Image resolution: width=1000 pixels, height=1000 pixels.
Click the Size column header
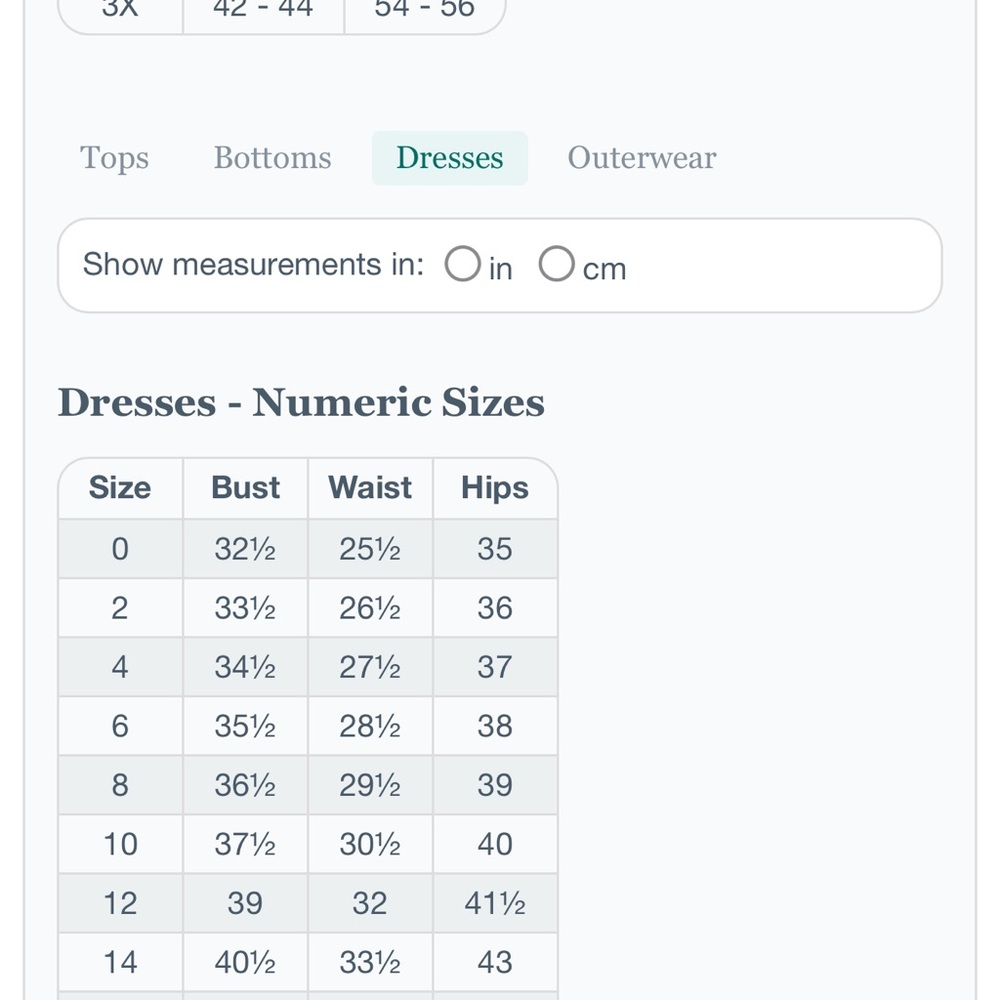tap(120, 489)
